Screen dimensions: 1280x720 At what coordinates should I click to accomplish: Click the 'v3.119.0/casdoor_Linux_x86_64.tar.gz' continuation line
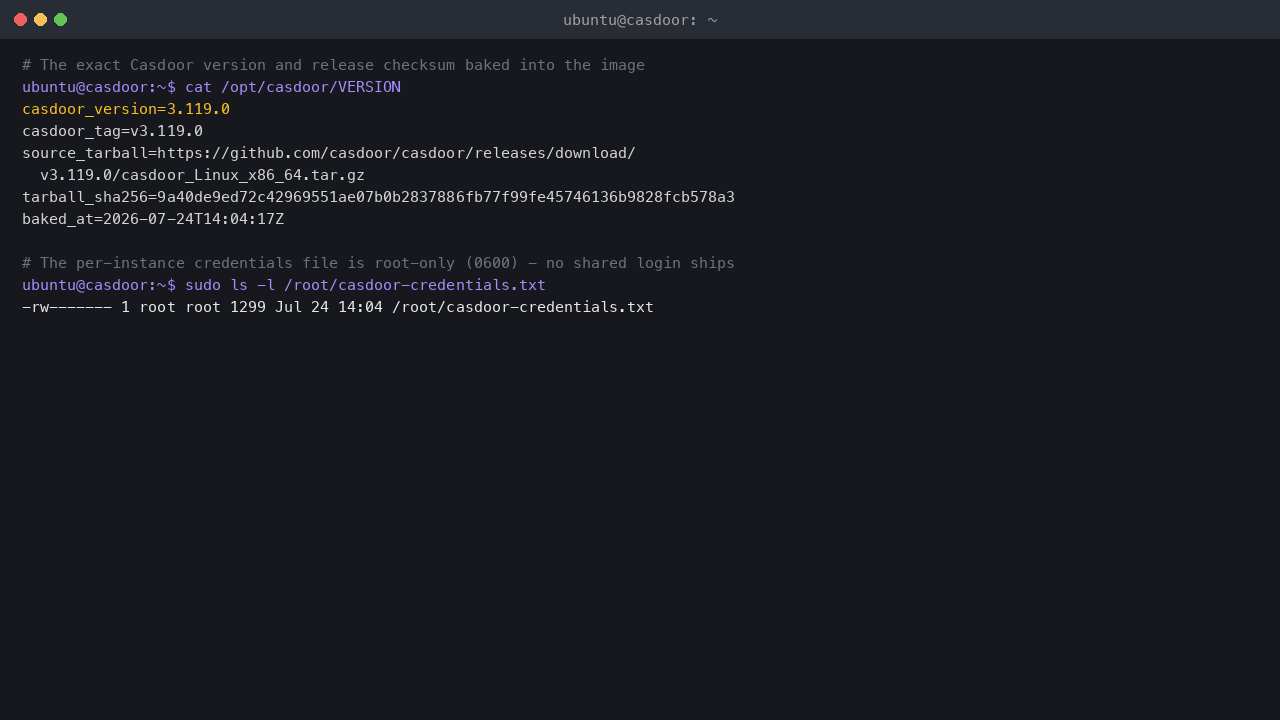[x=202, y=175]
